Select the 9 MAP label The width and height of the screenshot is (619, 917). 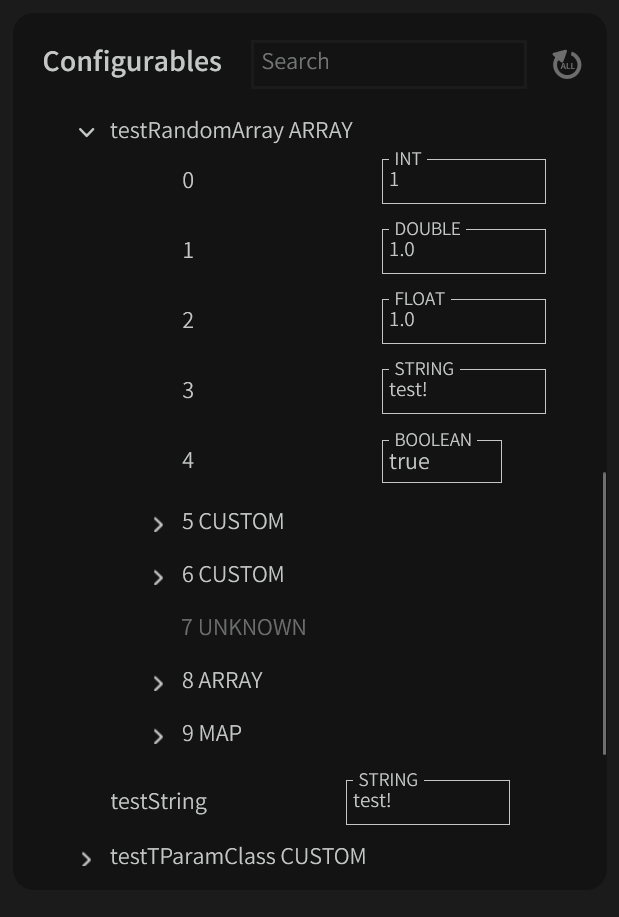pos(212,733)
